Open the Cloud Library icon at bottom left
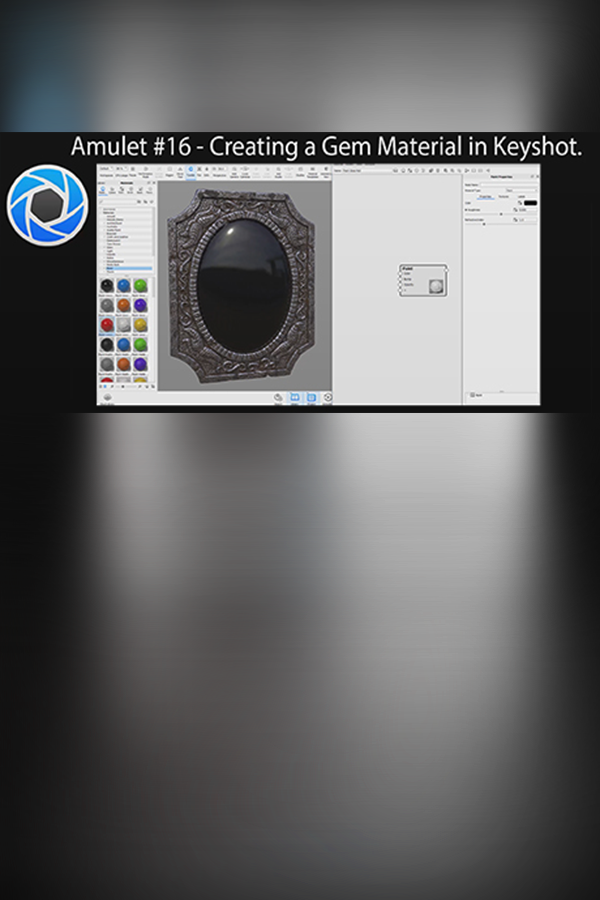Screen dimensions: 600x900 coord(107,397)
